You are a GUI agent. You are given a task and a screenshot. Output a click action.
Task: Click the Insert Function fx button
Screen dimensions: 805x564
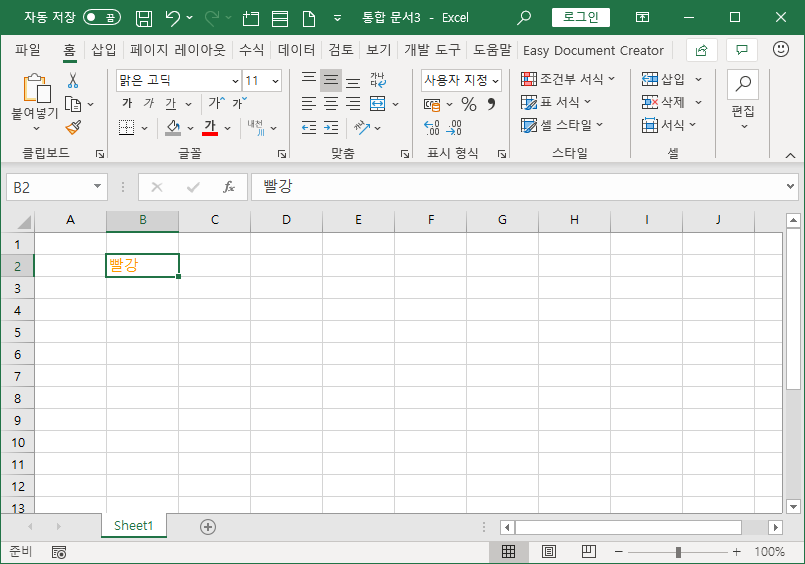click(x=229, y=187)
